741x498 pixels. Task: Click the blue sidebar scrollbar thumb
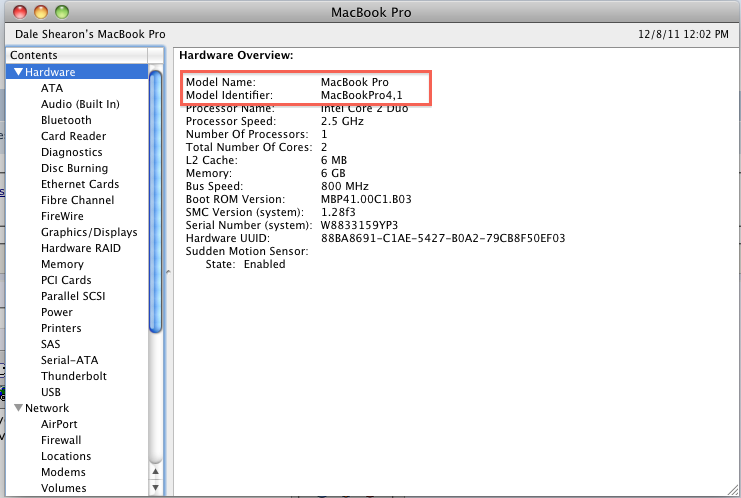coord(155,201)
